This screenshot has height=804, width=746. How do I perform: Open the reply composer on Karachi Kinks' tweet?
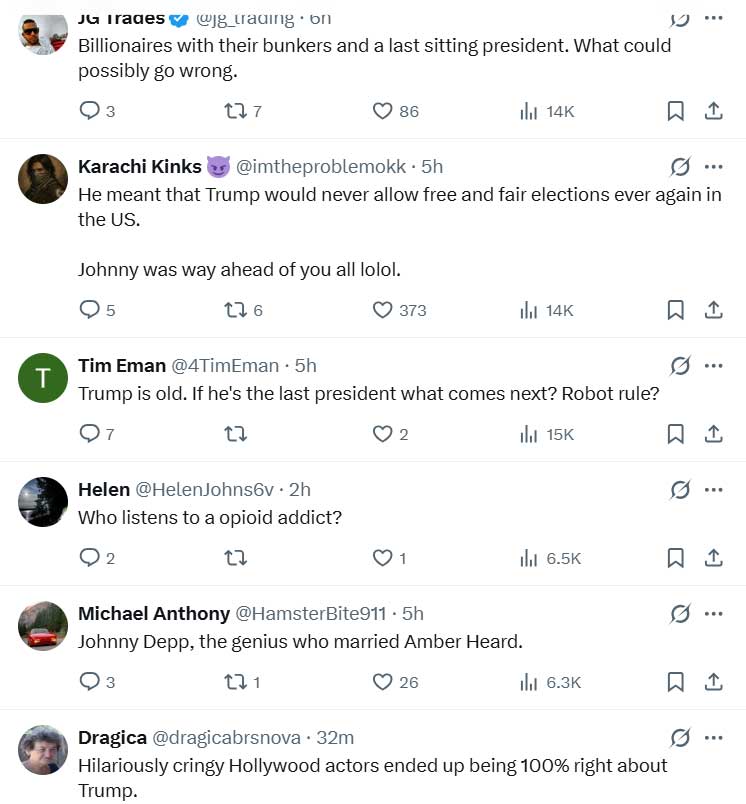pos(88,309)
